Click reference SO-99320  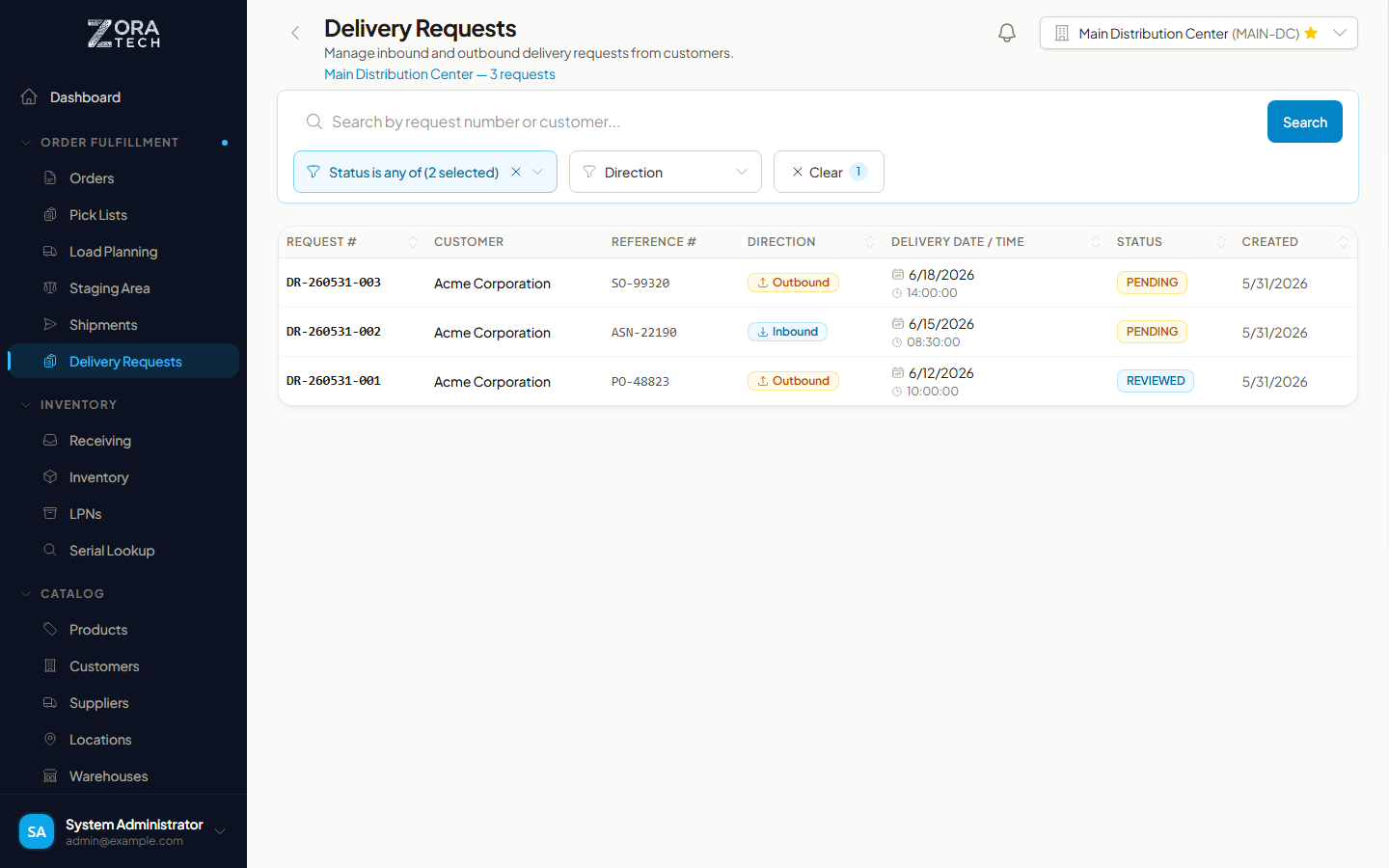point(640,284)
